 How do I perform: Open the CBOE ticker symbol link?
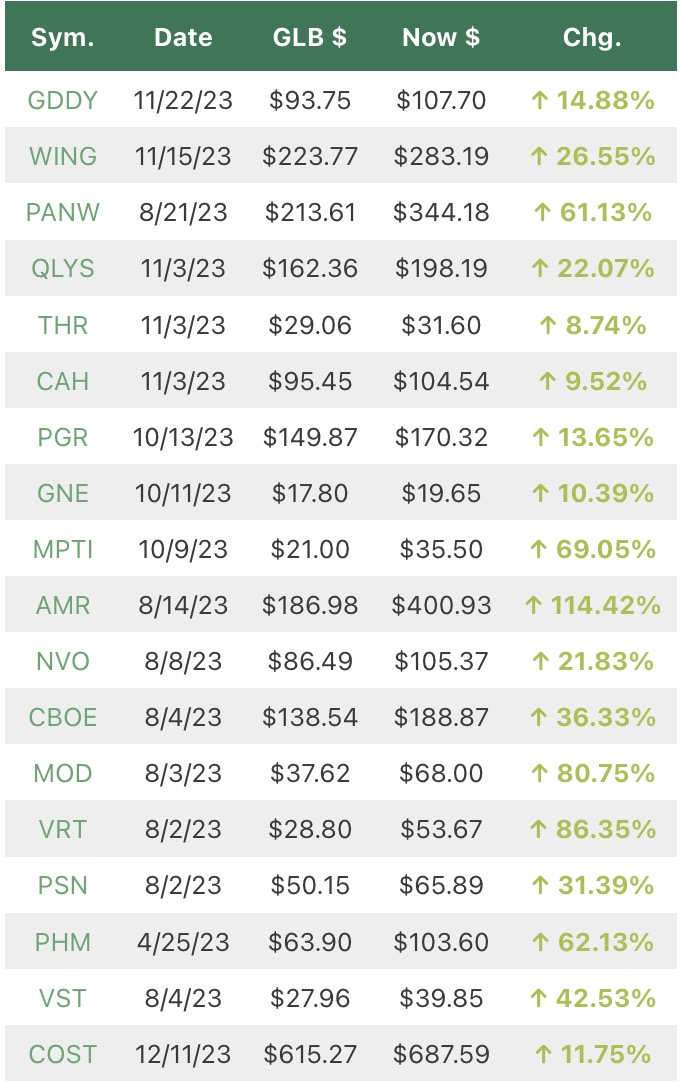[63, 718]
